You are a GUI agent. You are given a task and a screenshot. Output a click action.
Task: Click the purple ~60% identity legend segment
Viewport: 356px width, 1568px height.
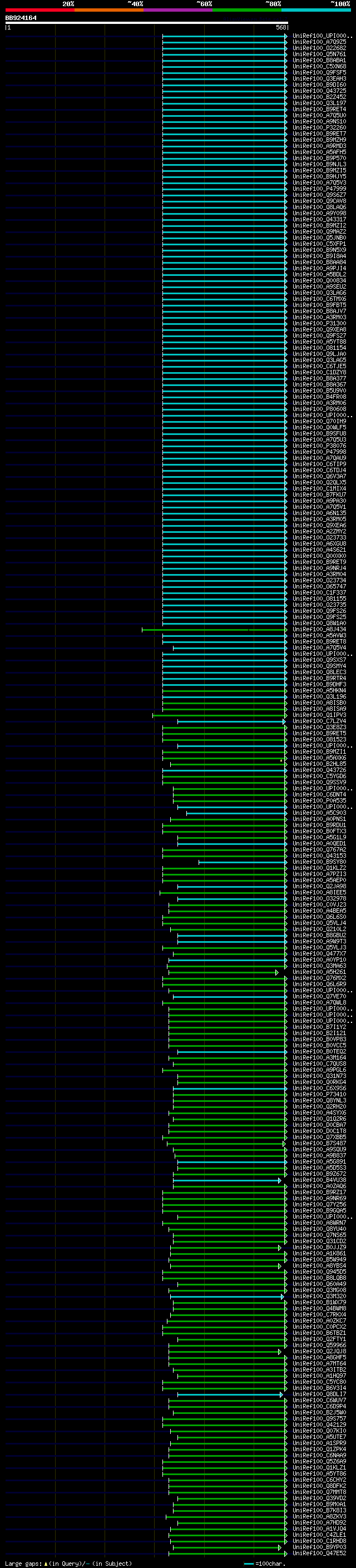pyautogui.click(x=179, y=11)
